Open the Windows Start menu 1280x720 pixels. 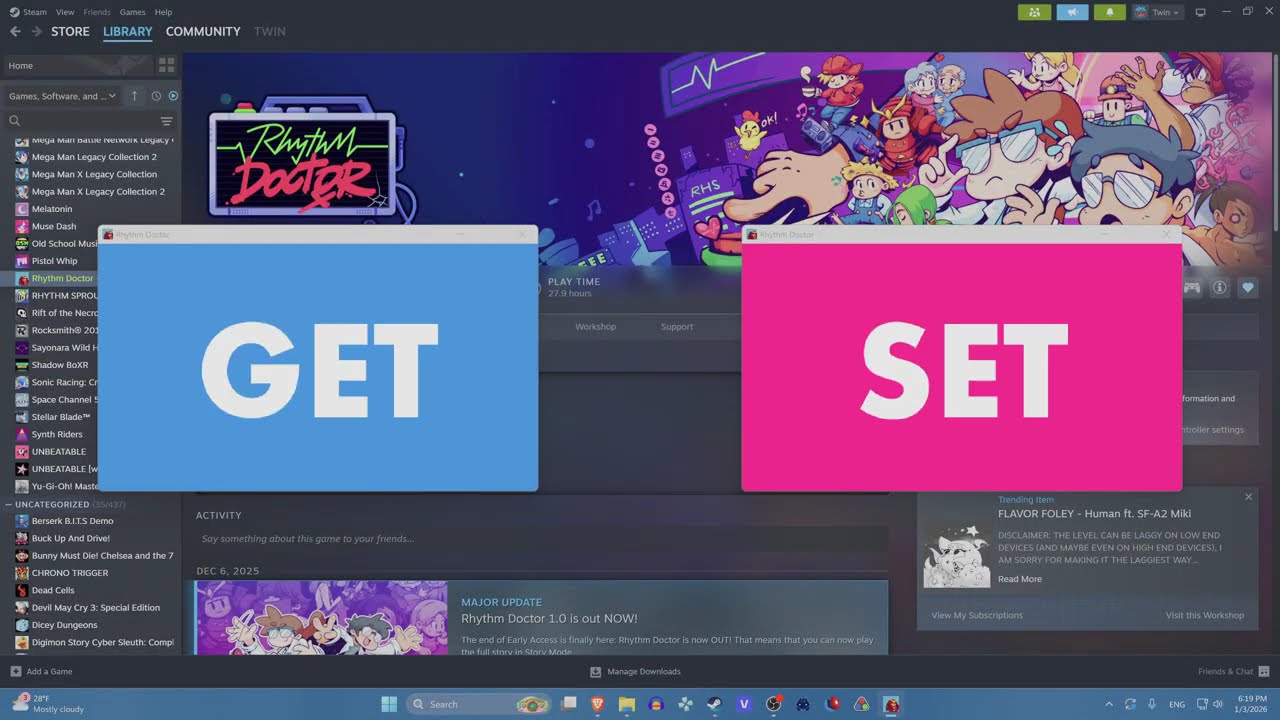pos(389,704)
